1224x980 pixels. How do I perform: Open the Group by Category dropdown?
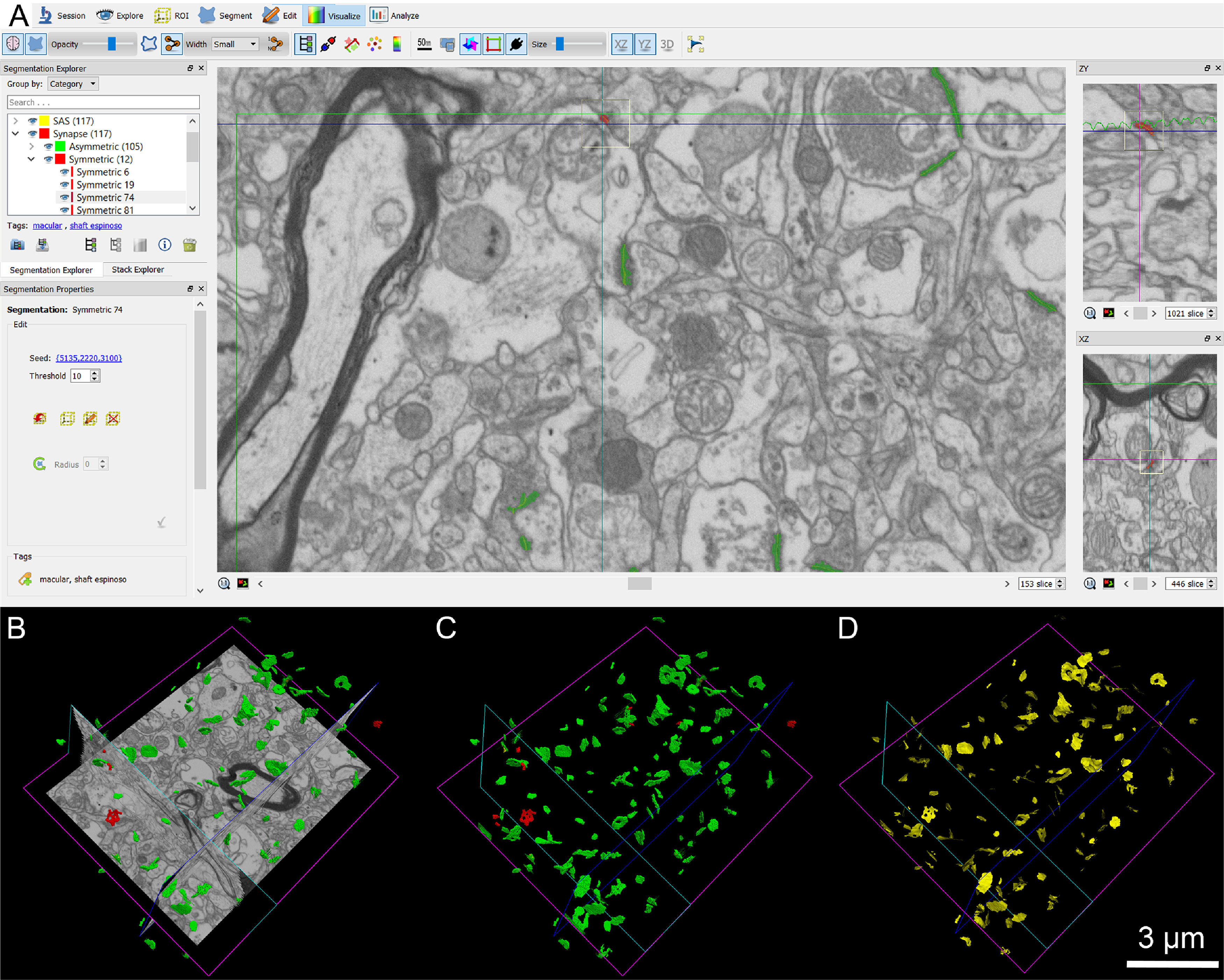point(73,84)
